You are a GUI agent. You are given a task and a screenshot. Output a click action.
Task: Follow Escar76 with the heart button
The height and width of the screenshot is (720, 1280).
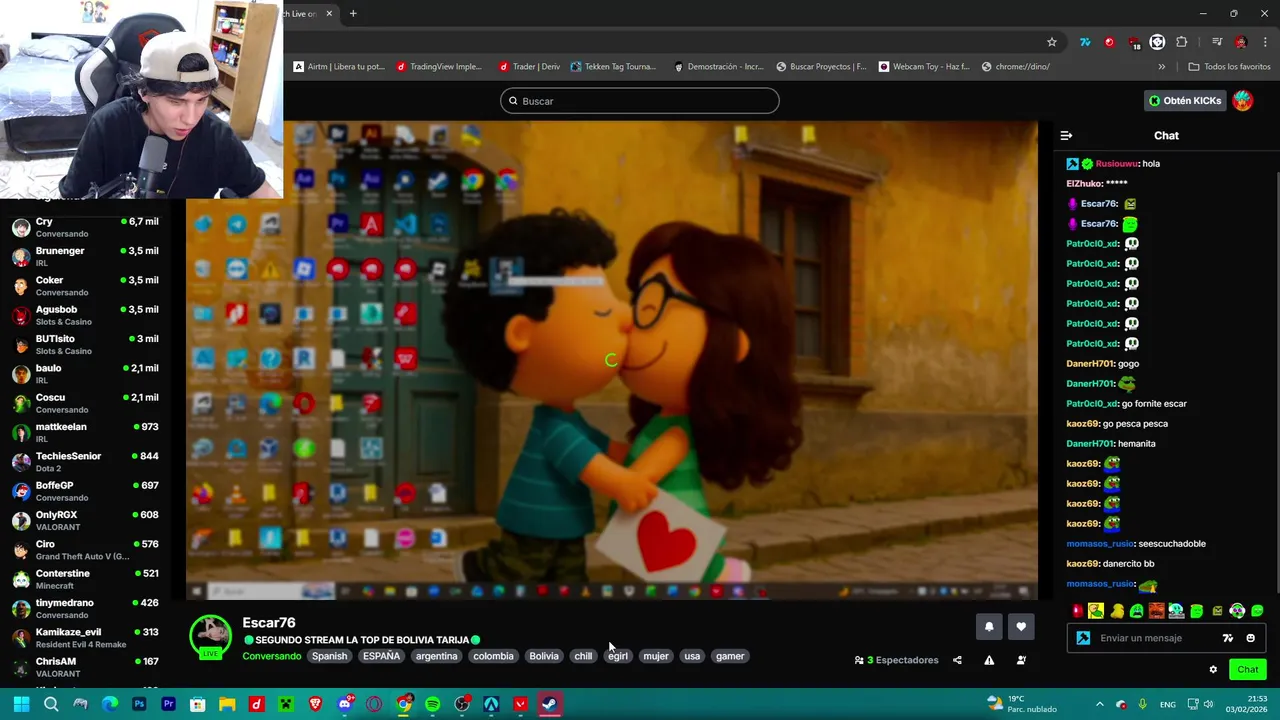tap(1021, 627)
